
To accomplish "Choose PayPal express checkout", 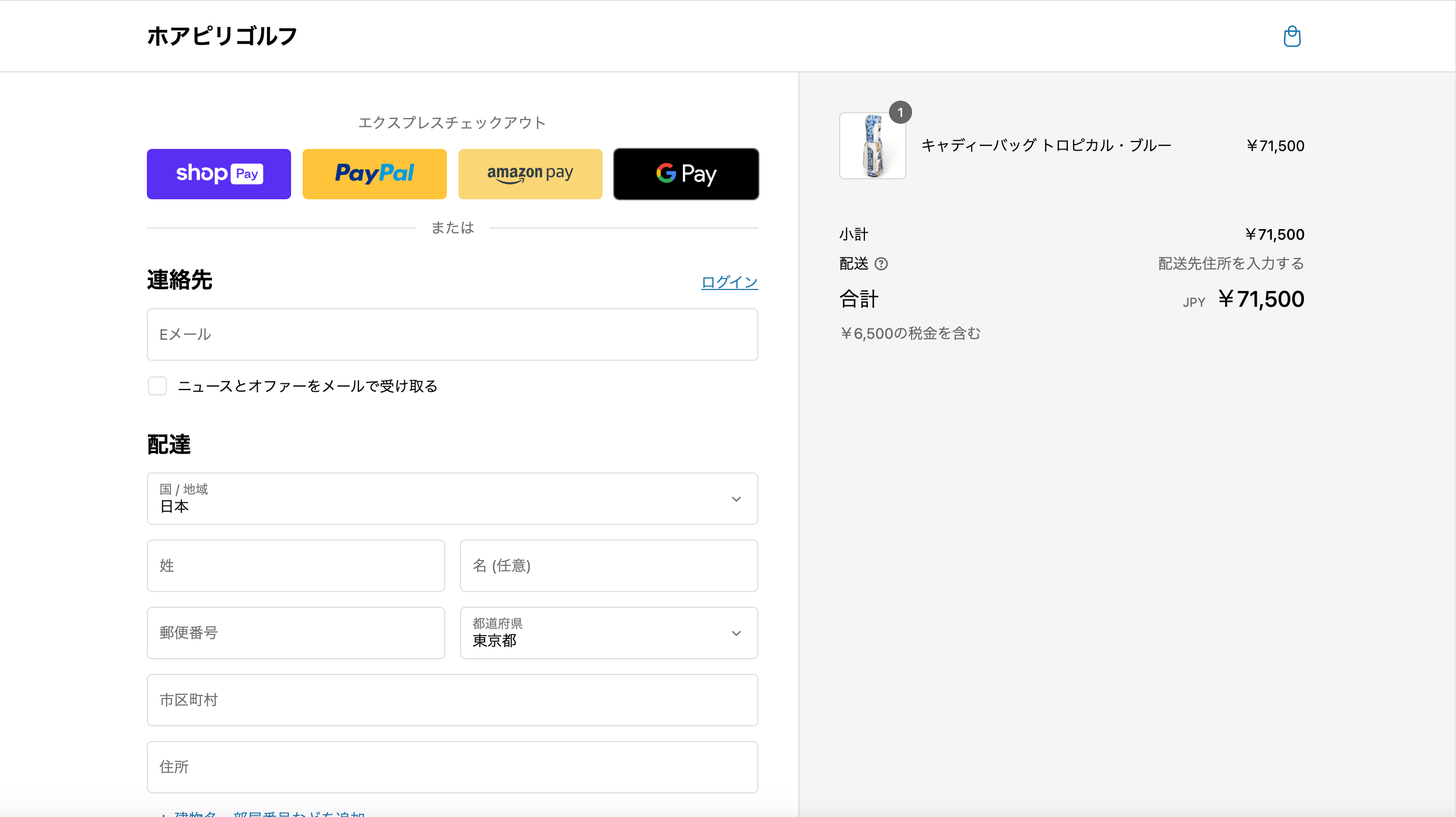I will 374,174.
